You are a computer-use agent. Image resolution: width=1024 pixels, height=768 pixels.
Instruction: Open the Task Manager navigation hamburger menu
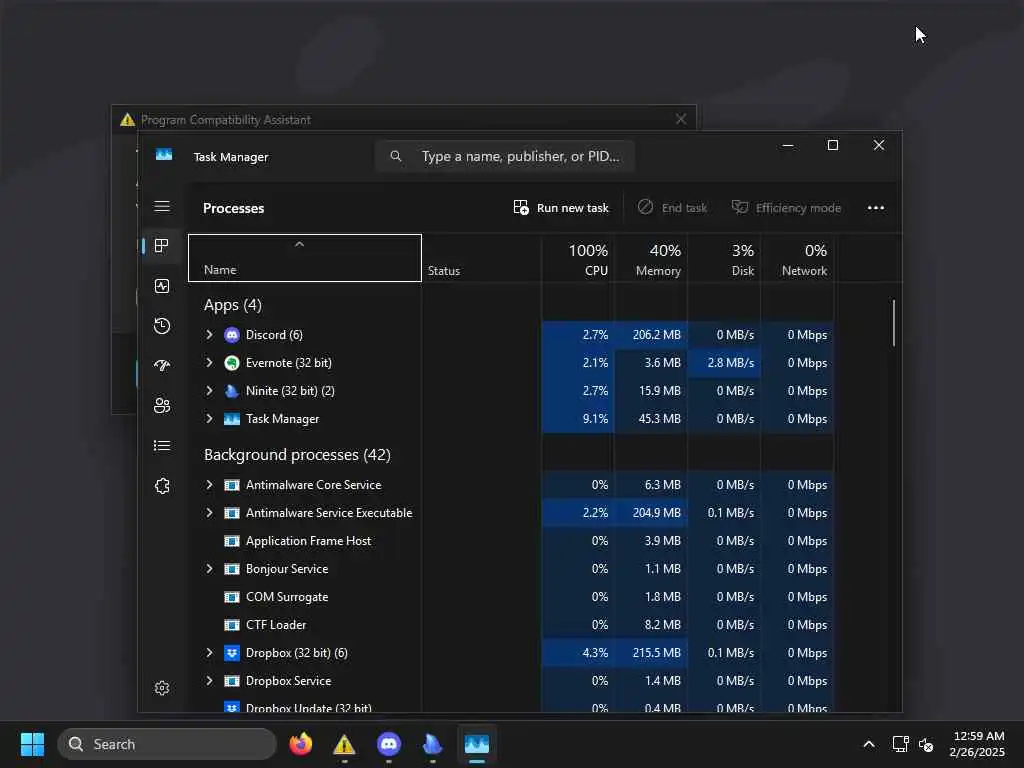pos(162,206)
